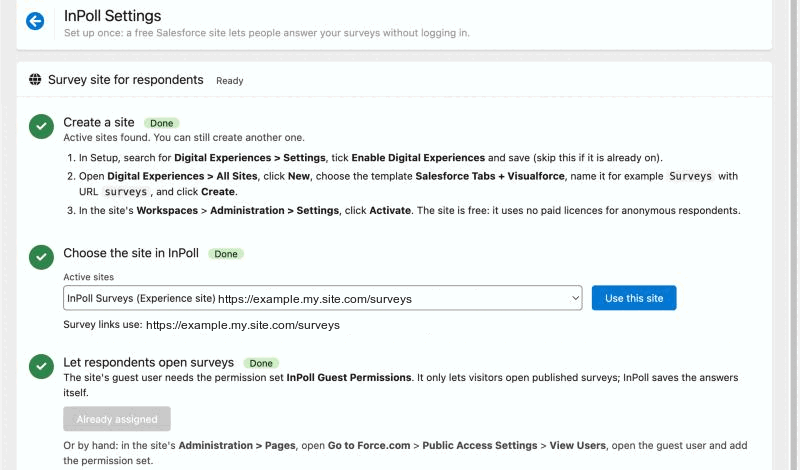Click the Done badge next to Create a site
Screen dimensions: 800x470
click(x=161, y=123)
